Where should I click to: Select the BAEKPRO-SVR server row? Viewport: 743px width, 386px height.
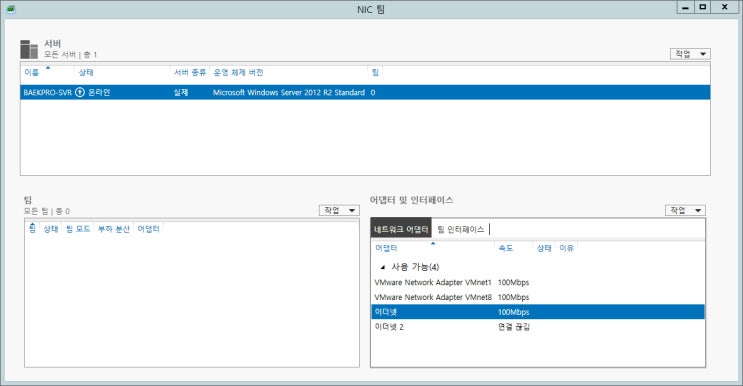coord(365,92)
